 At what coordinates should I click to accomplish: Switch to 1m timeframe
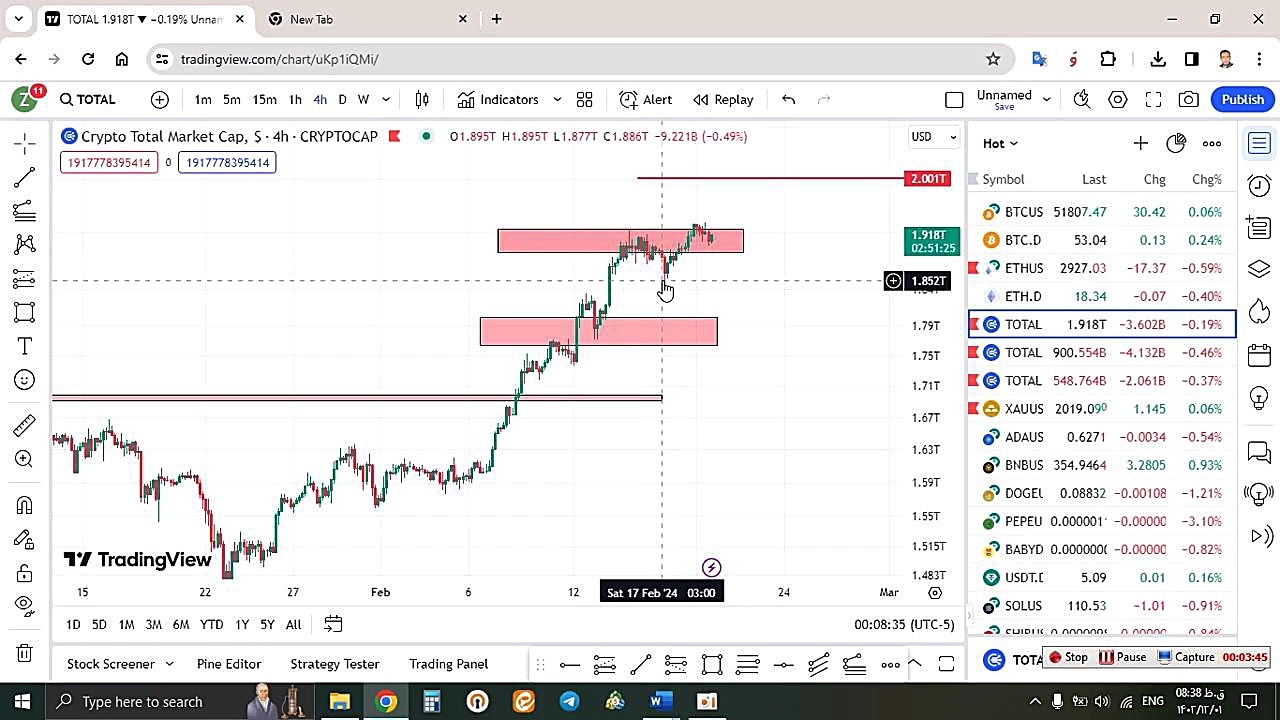pos(203,99)
